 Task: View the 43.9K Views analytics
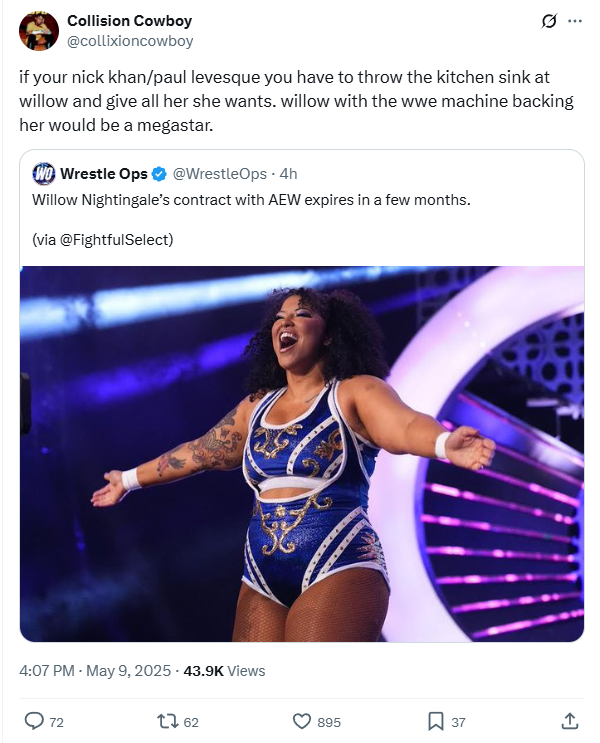point(224,671)
